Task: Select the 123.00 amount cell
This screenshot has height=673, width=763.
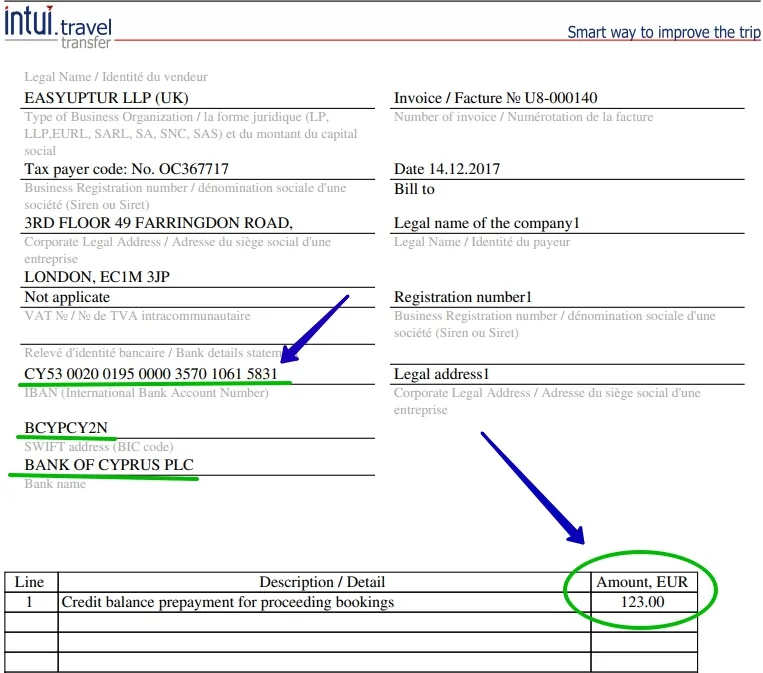Action: point(643,602)
